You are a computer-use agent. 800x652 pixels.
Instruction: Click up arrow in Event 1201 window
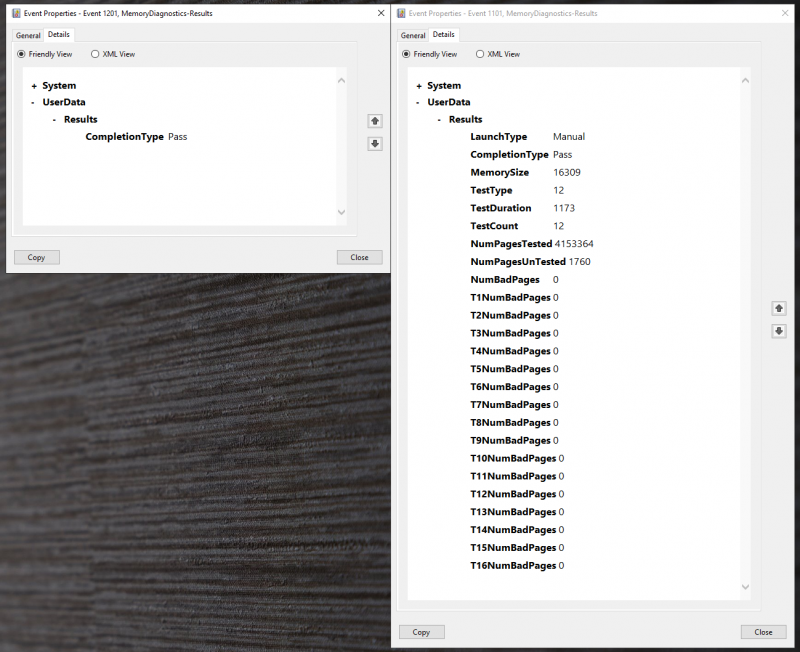(x=375, y=121)
